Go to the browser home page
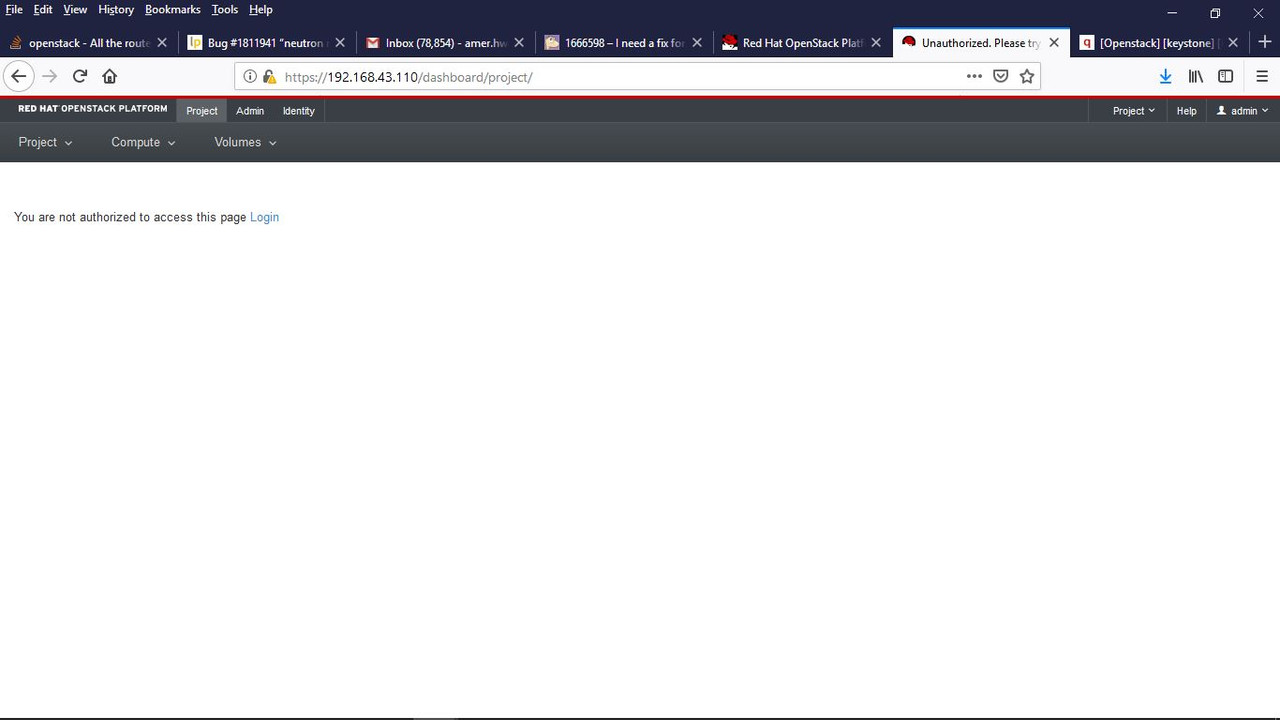 (x=110, y=76)
